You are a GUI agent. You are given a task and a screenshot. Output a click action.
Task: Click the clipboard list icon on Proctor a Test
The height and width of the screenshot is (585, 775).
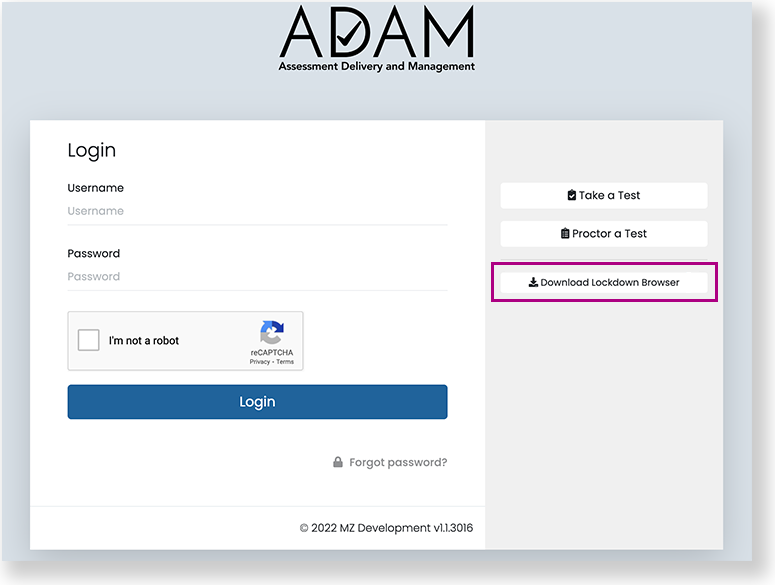[565, 233]
